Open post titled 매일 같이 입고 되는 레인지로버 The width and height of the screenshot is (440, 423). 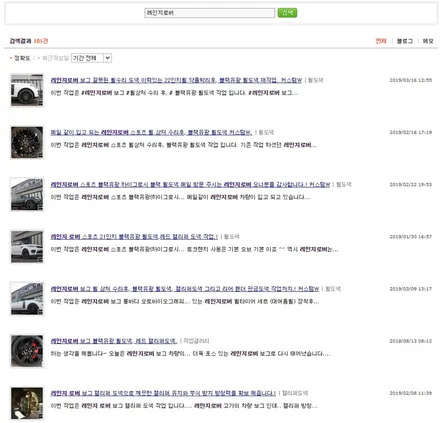pyautogui.click(x=151, y=132)
